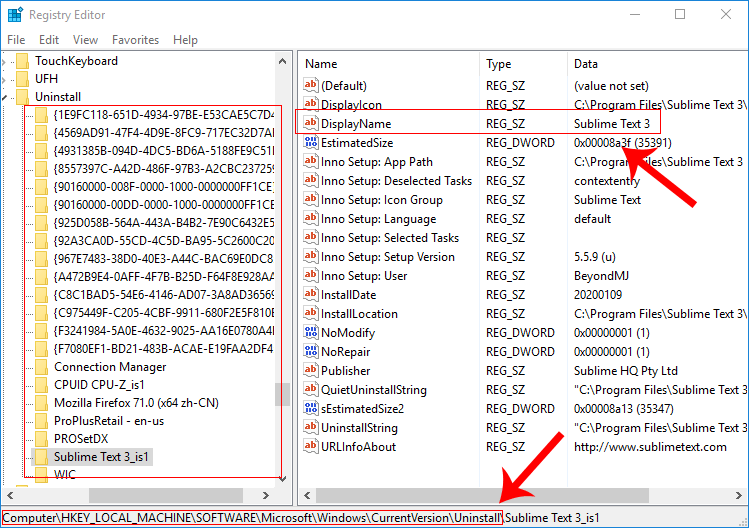The image size is (749, 528).
Task: Click the (Default) value string icon
Action: point(310,85)
